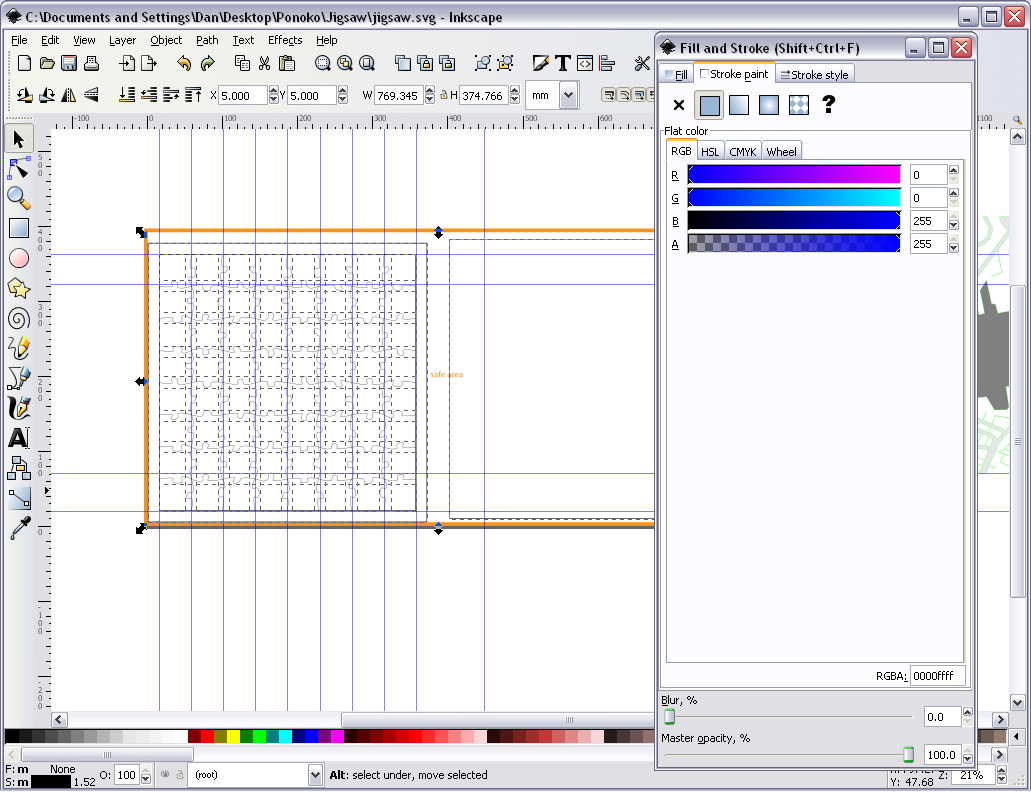Select the Ellipse circle tool
Screen dimensions: 1031x792
[x=18, y=258]
